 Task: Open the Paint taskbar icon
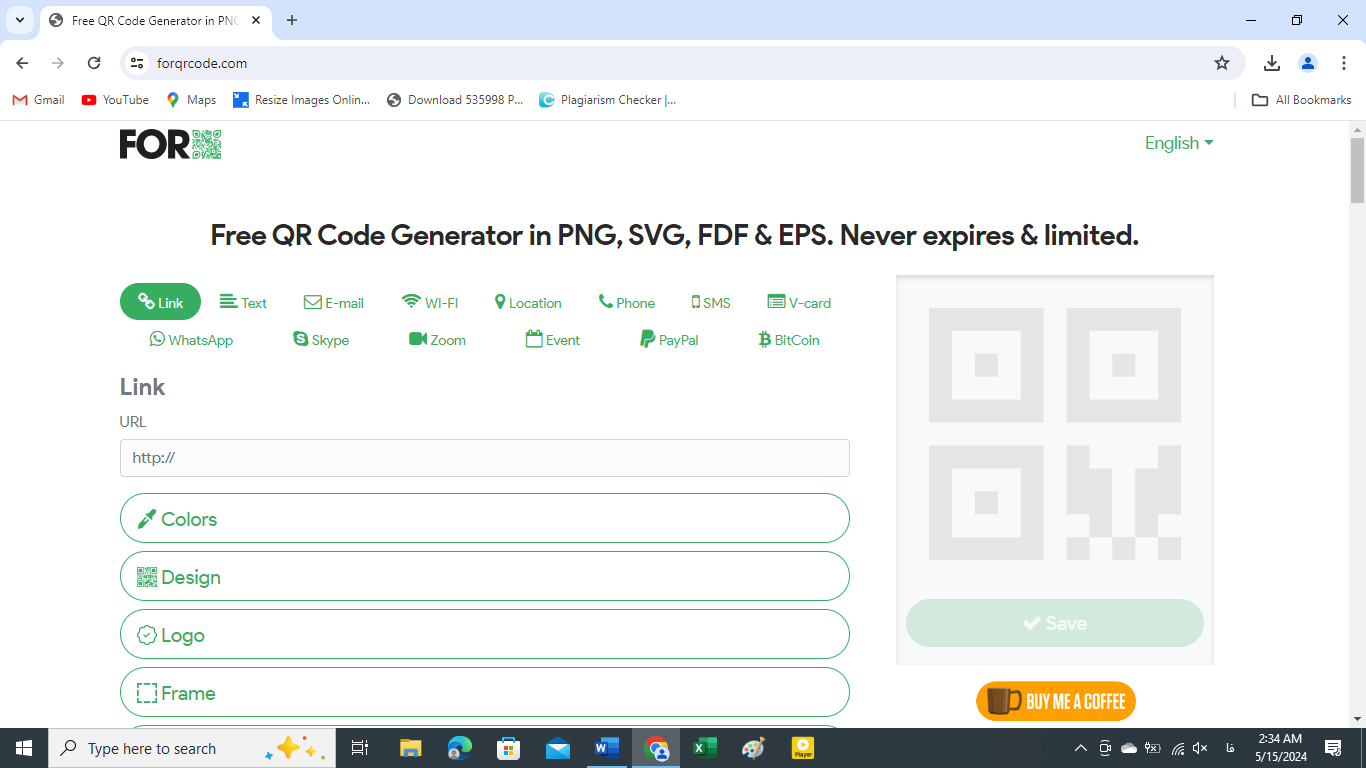[x=754, y=748]
